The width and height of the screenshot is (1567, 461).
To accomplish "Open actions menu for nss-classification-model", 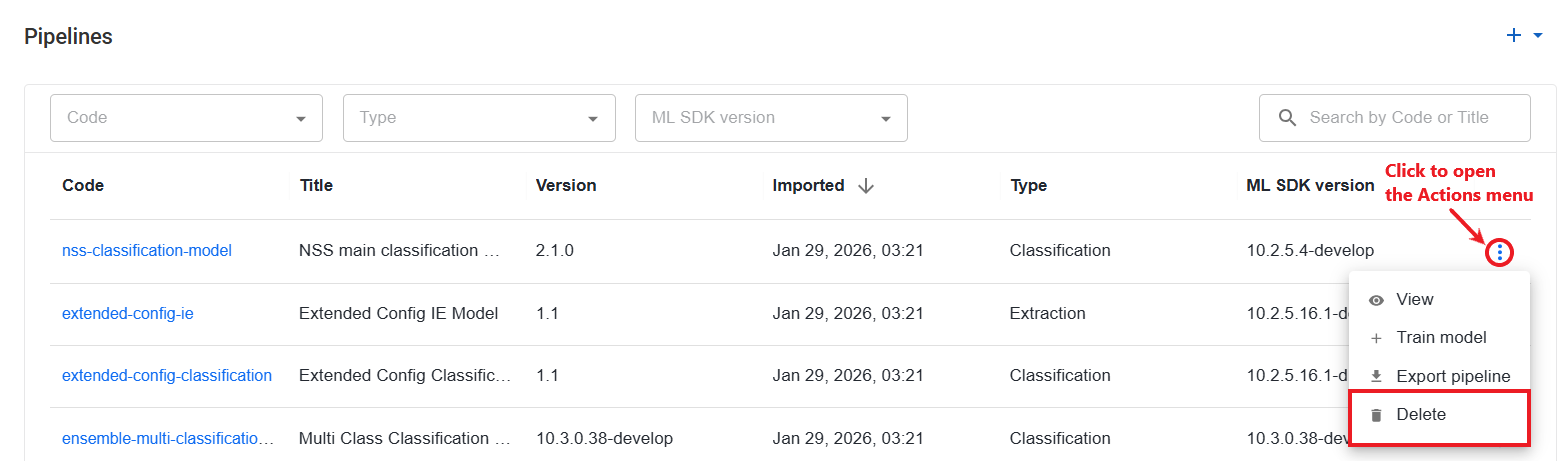I will (1499, 253).
